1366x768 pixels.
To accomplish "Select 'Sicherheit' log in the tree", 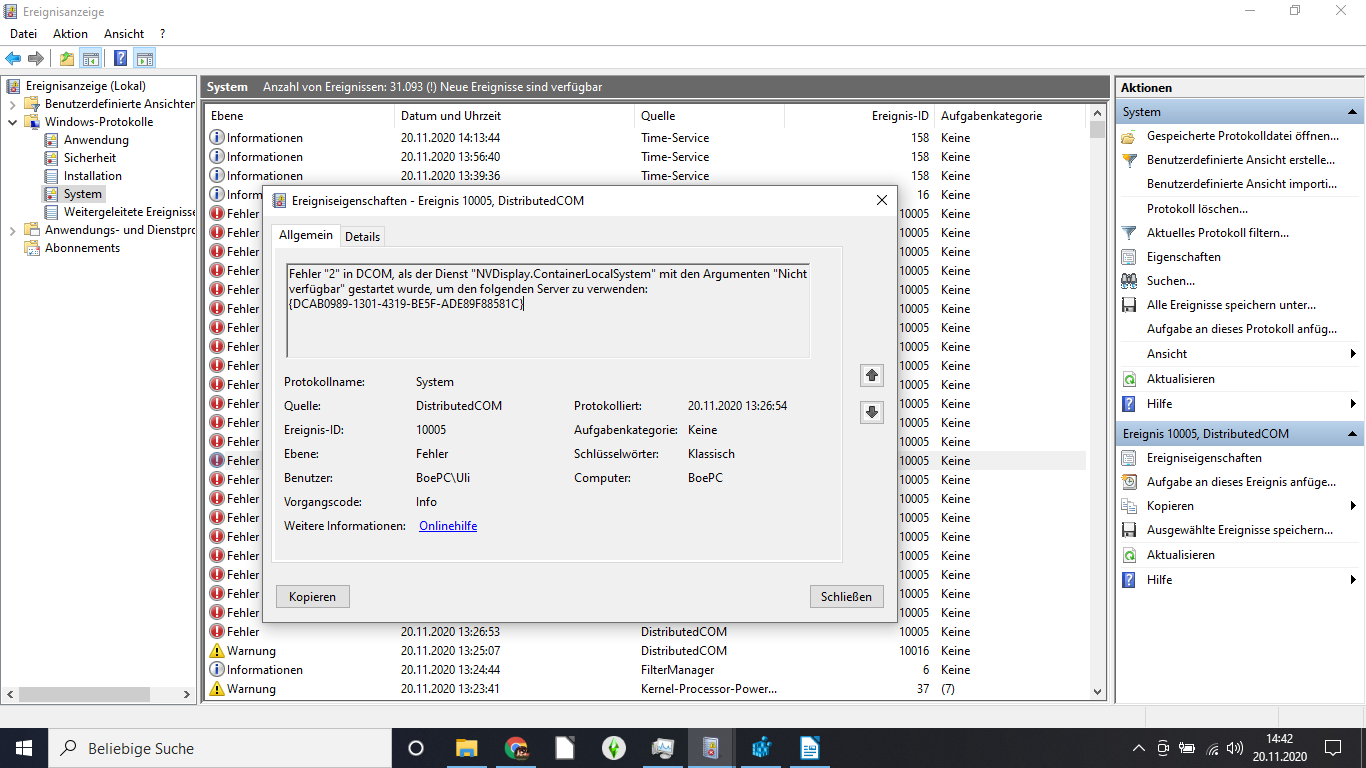I will pyautogui.click(x=90, y=158).
